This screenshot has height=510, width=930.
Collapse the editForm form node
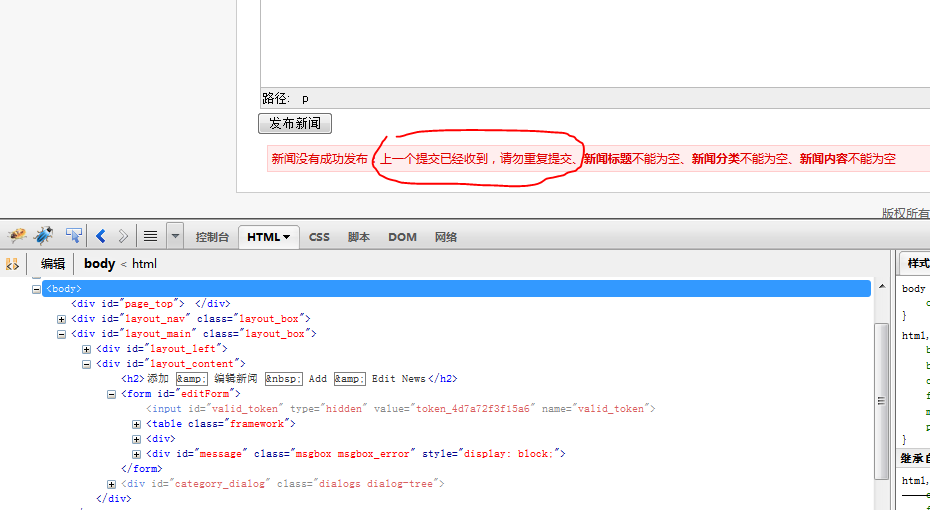click(112, 394)
